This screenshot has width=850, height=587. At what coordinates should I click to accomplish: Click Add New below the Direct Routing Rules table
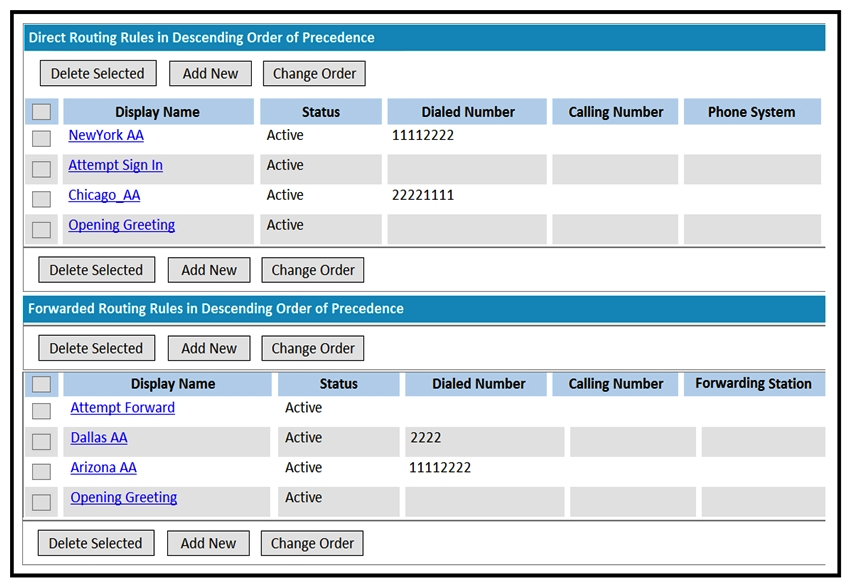(209, 270)
